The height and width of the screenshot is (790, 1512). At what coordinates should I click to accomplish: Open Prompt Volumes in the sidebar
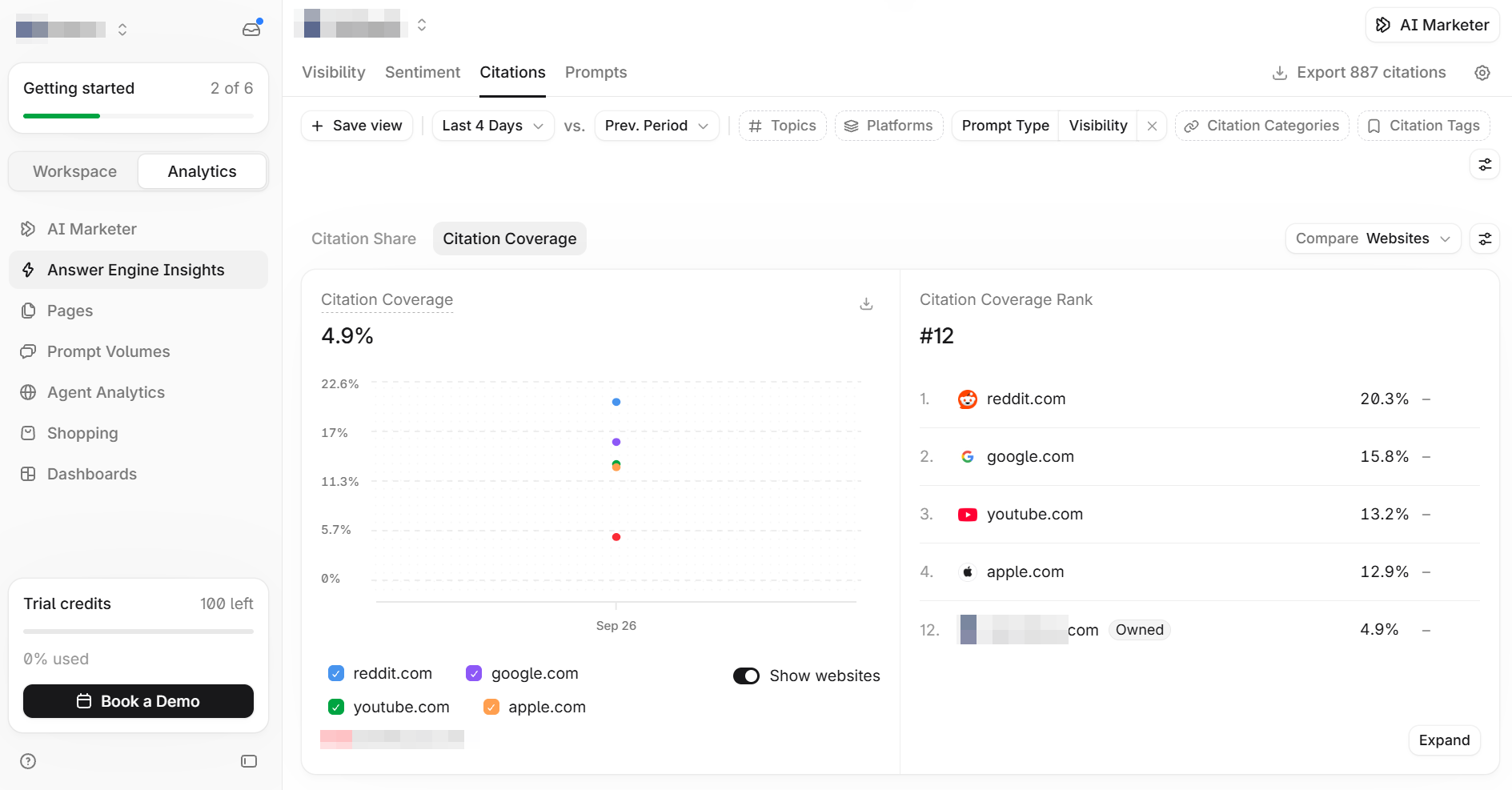109,351
